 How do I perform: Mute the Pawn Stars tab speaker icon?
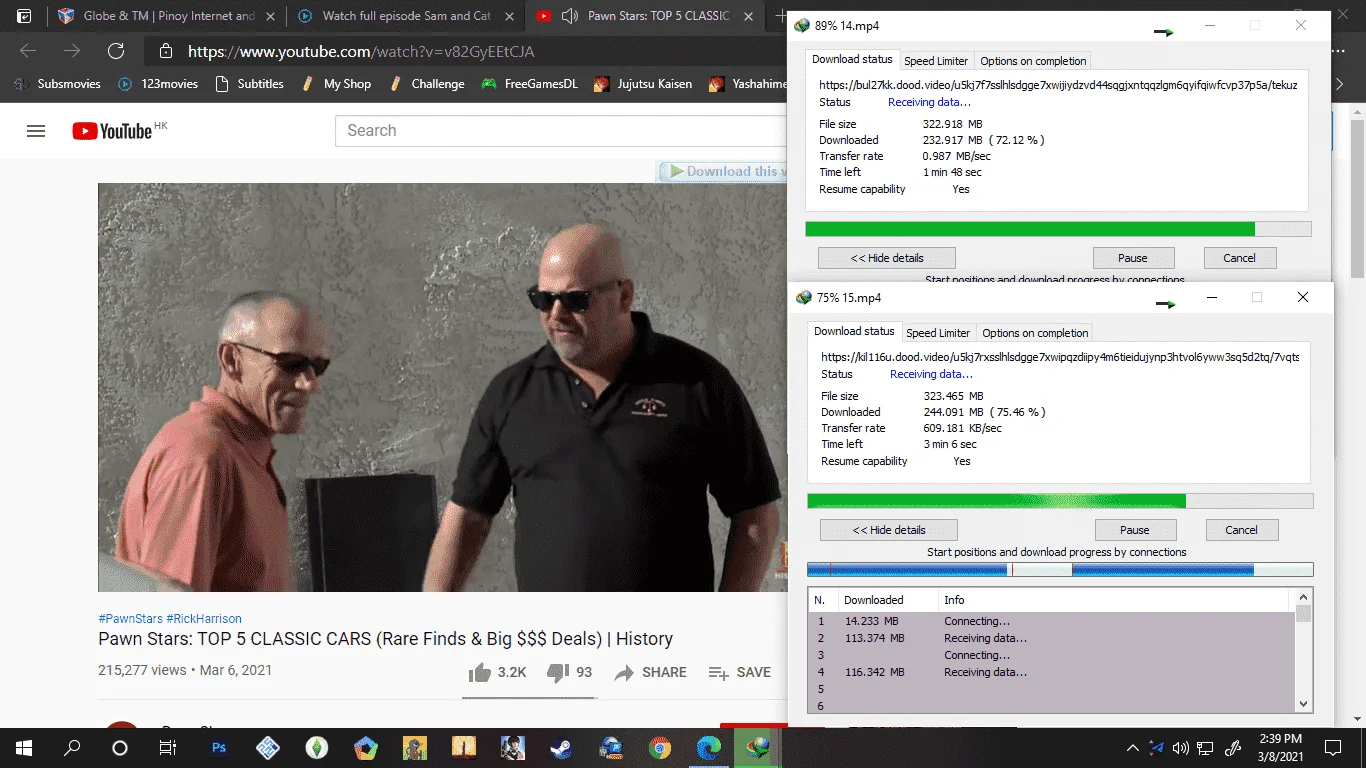pos(570,16)
